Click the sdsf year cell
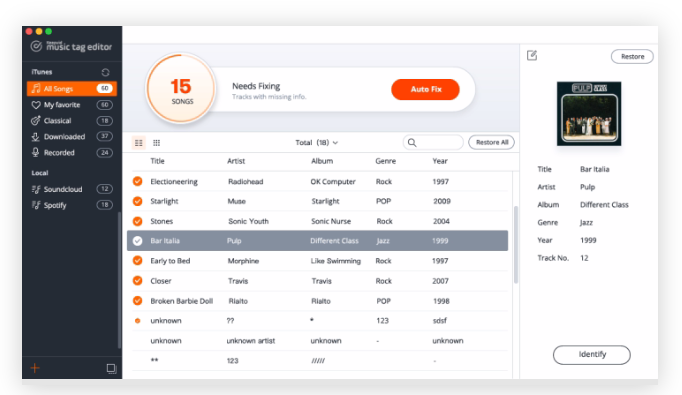 click(439, 321)
